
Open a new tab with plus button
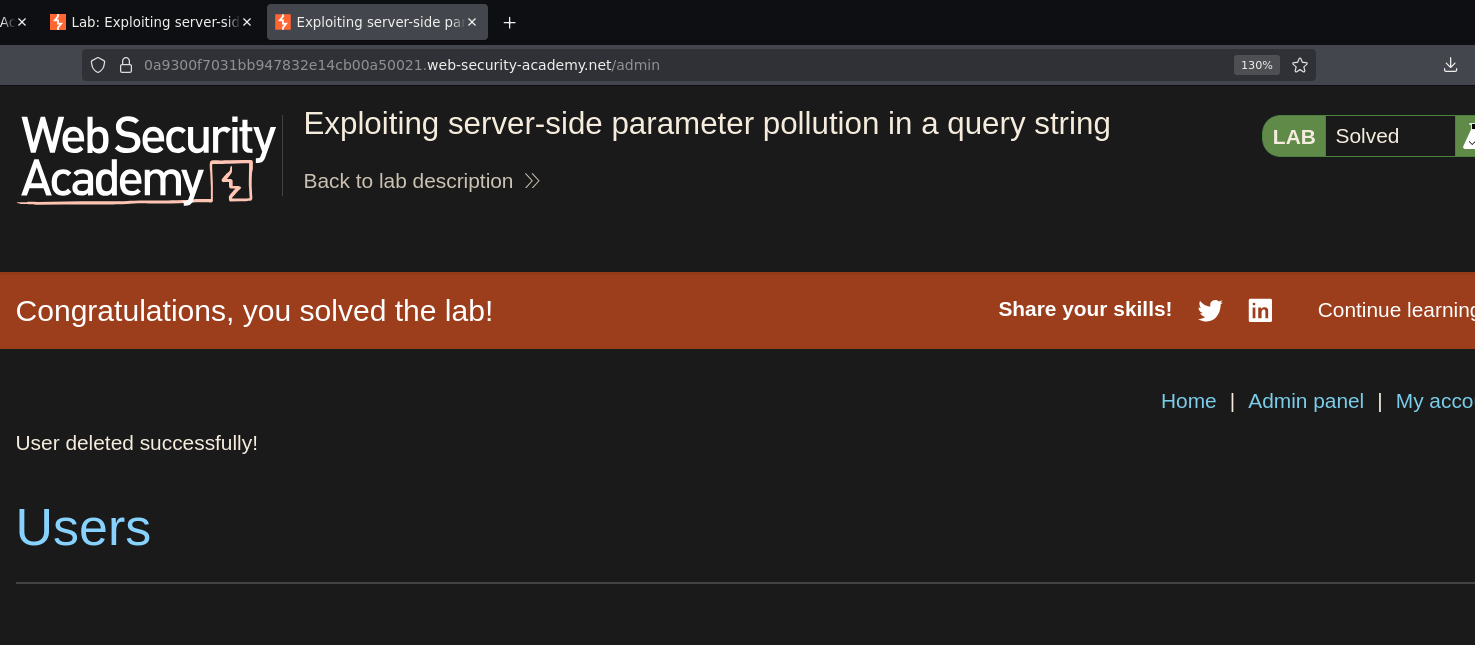click(x=509, y=22)
